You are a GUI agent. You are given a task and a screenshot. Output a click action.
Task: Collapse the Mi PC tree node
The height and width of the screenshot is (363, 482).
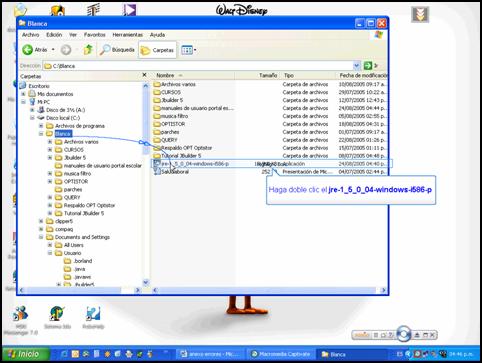tap(23, 102)
